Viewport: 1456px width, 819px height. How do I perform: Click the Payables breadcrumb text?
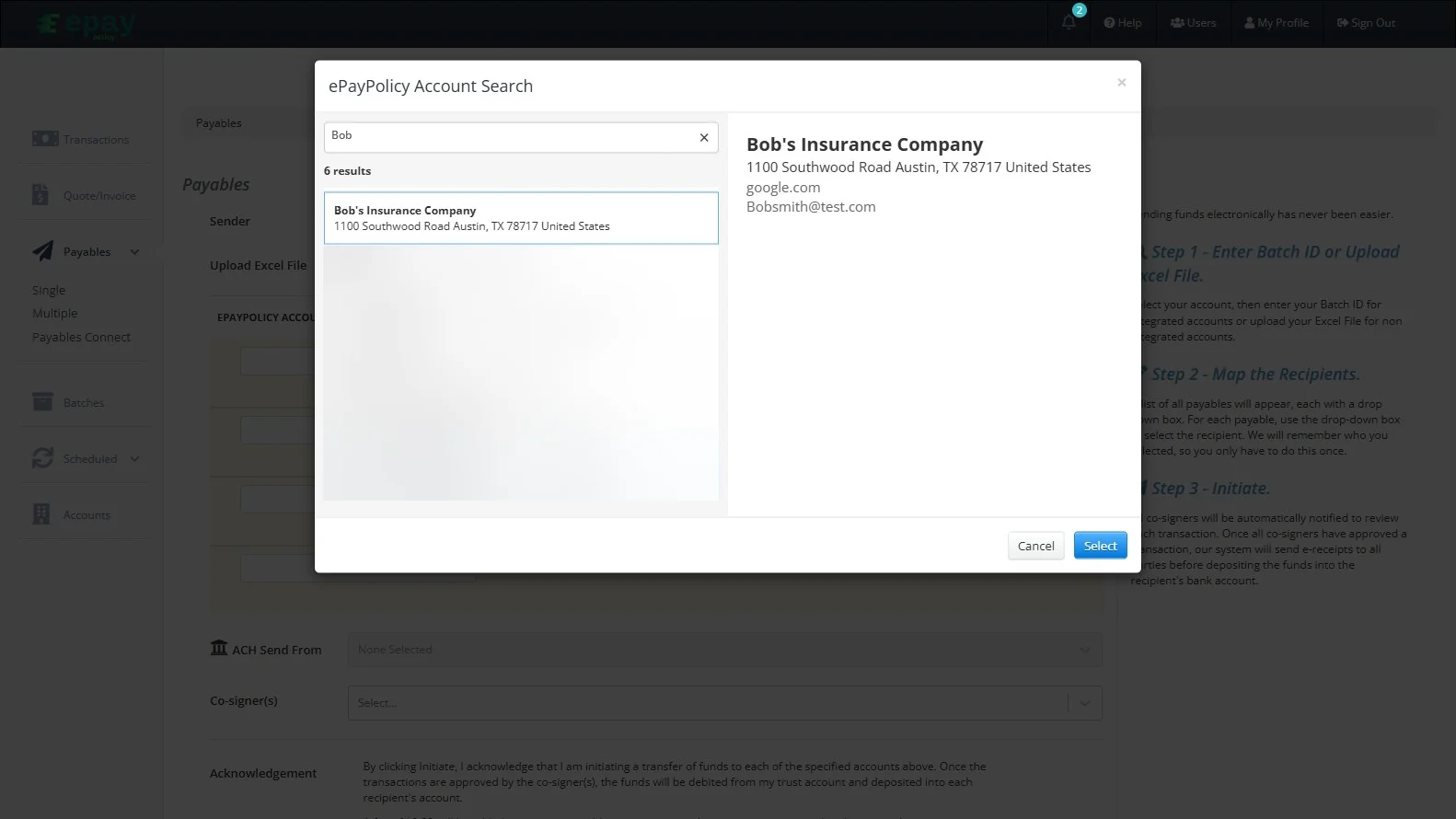click(x=218, y=123)
